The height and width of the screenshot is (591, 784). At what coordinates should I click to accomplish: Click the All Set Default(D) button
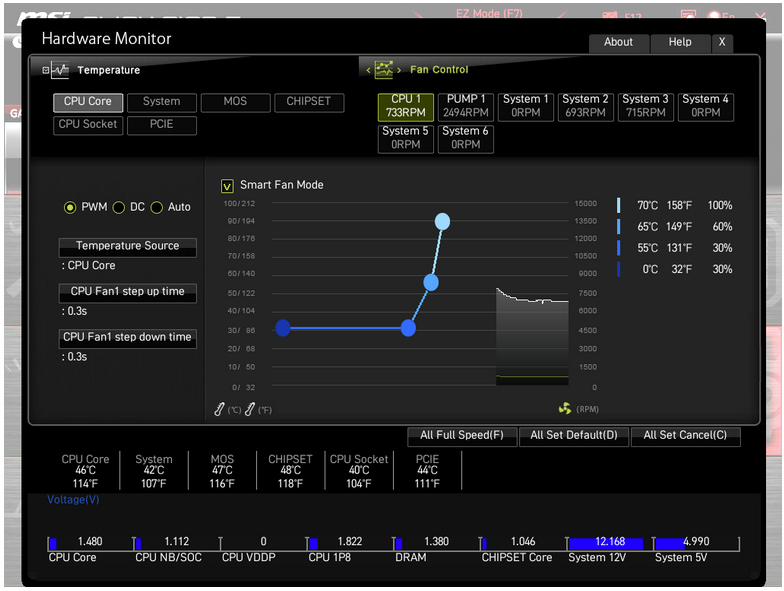pos(574,436)
